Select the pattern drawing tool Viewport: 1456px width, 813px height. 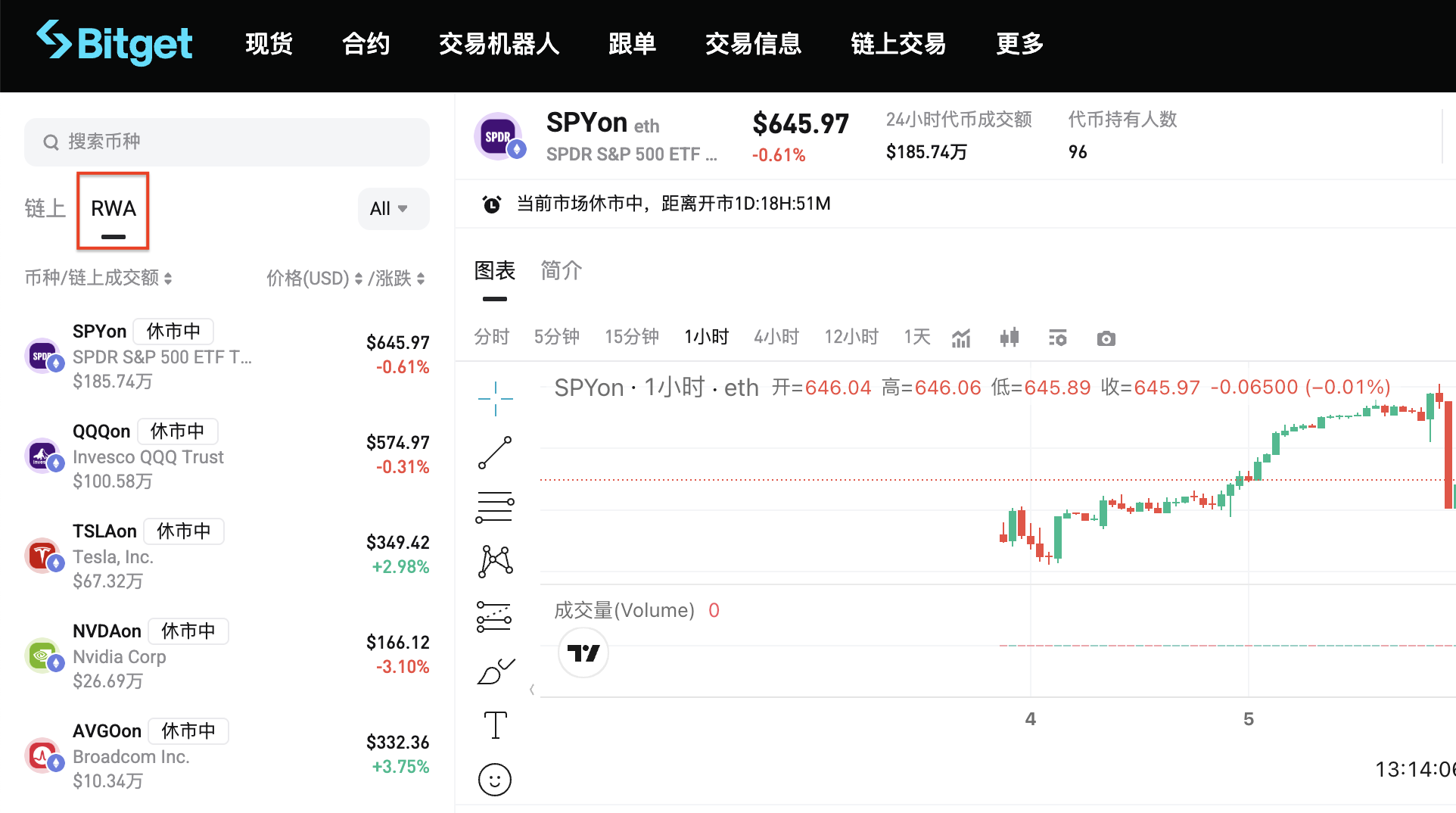[x=495, y=562]
